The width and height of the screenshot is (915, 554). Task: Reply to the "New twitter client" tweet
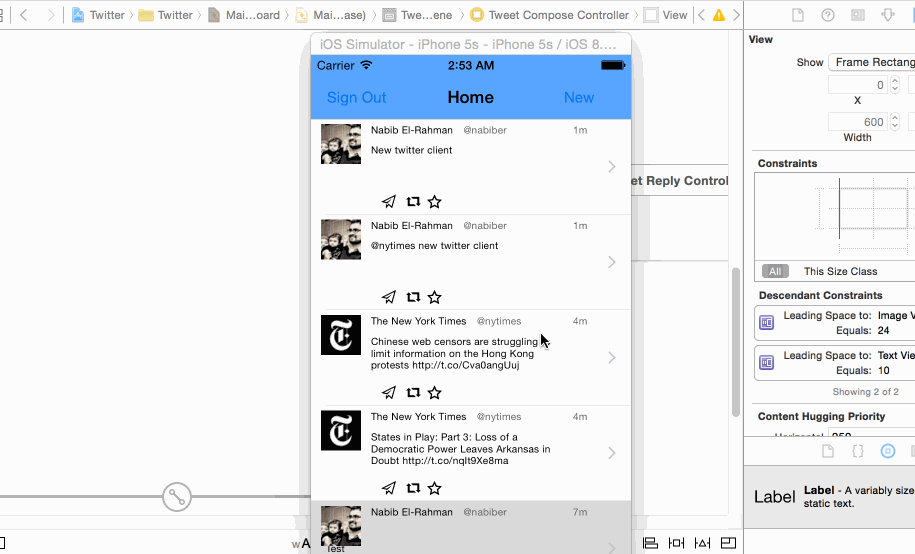pos(389,201)
